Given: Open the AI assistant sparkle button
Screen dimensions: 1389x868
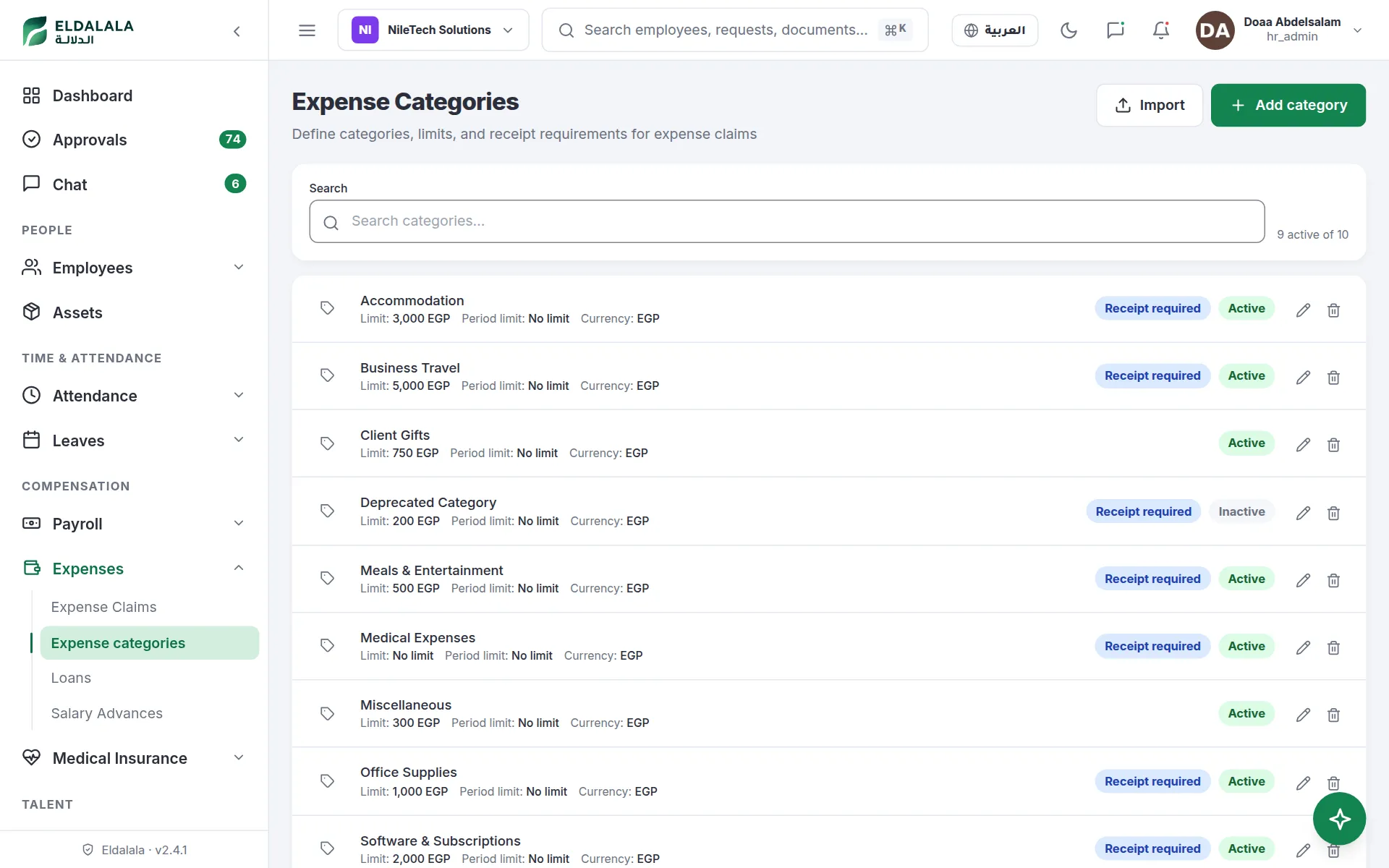Looking at the screenshot, I should pyautogui.click(x=1339, y=819).
